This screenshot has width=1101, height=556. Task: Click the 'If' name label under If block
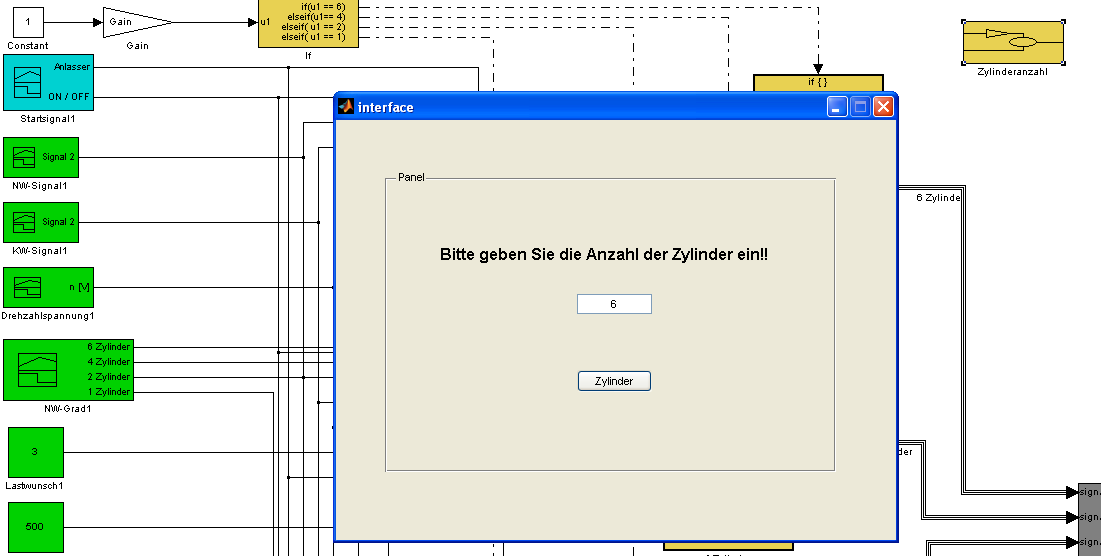point(308,55)
